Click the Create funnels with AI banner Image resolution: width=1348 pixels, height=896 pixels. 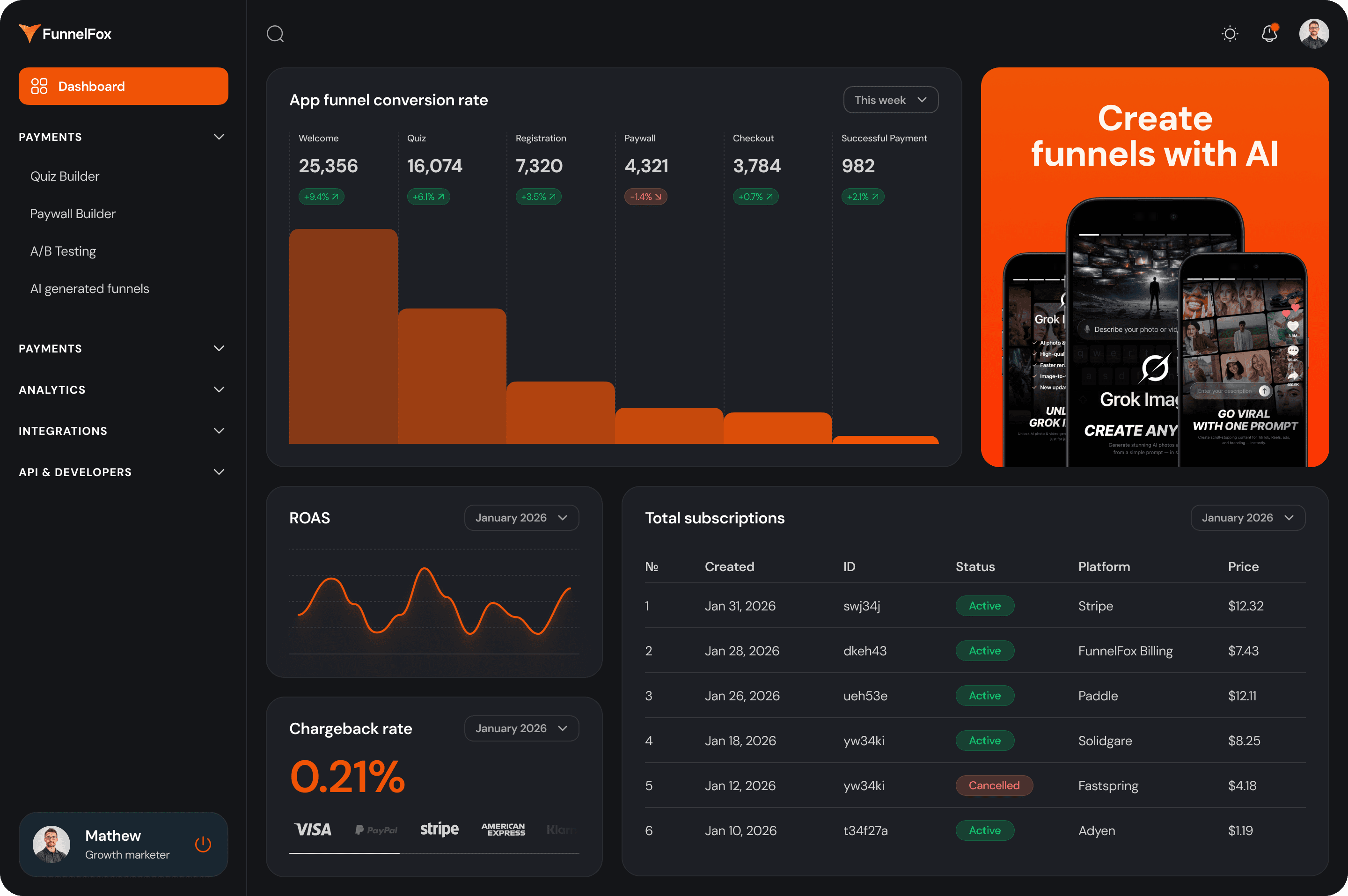(x=1154, y=267)
